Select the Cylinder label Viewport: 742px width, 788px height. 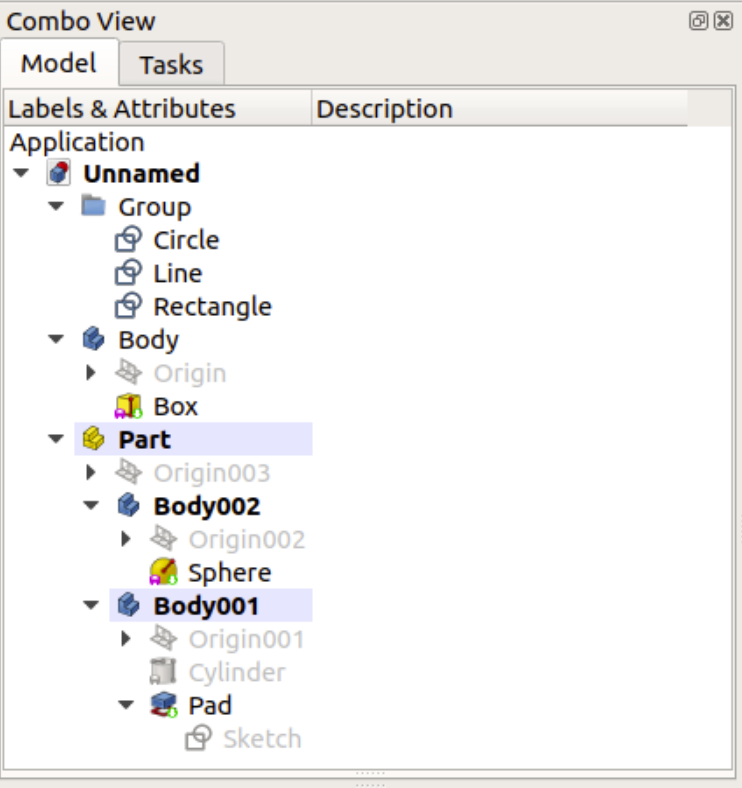(237, 672)
